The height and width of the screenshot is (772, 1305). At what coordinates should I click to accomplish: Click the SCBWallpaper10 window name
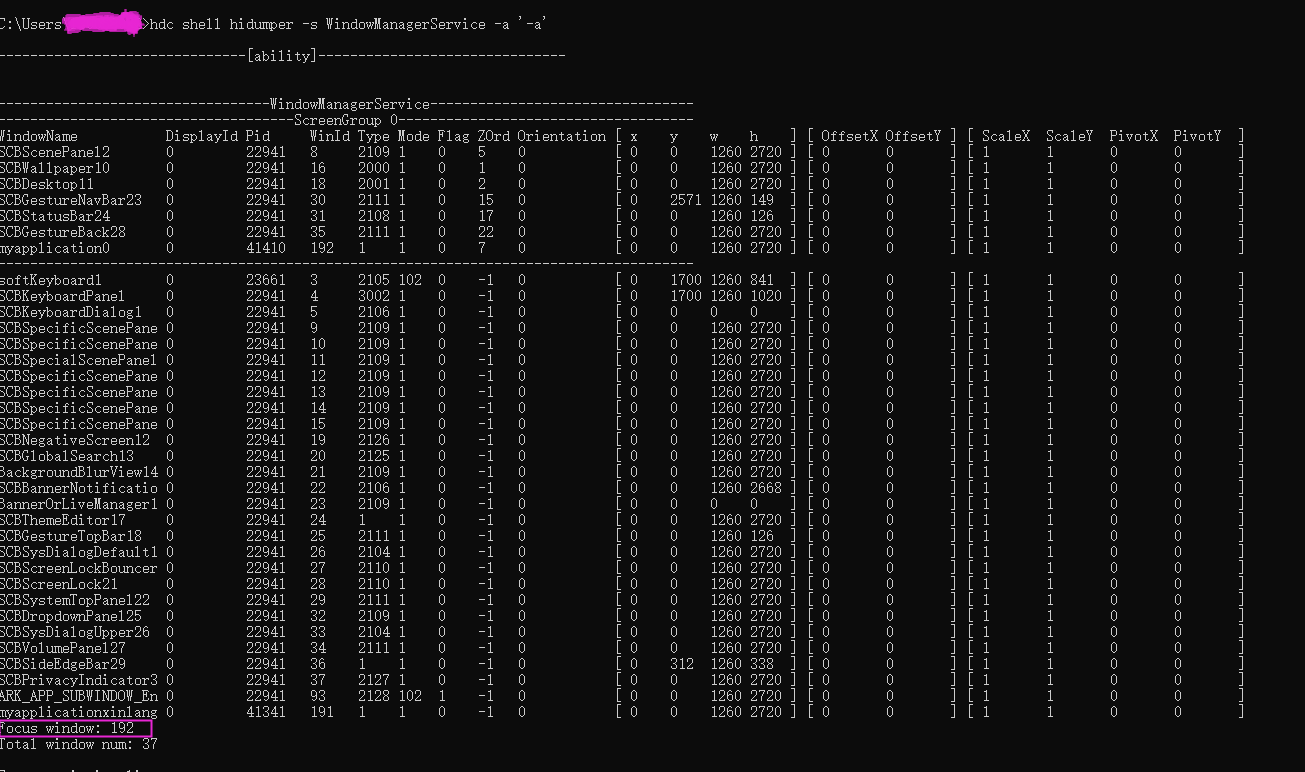pyautogui.click(x=55, y=168)
